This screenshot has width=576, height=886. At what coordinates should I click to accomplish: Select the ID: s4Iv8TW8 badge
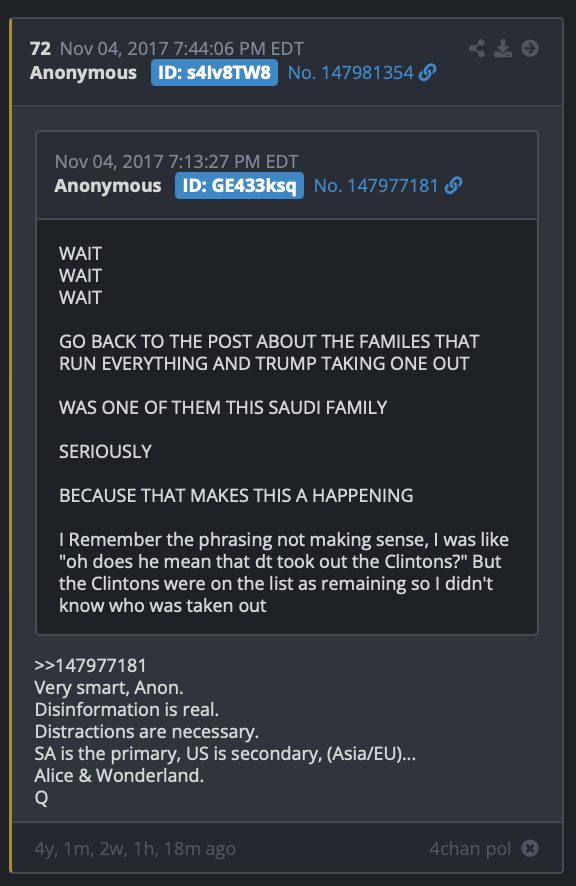coord(214,73)
